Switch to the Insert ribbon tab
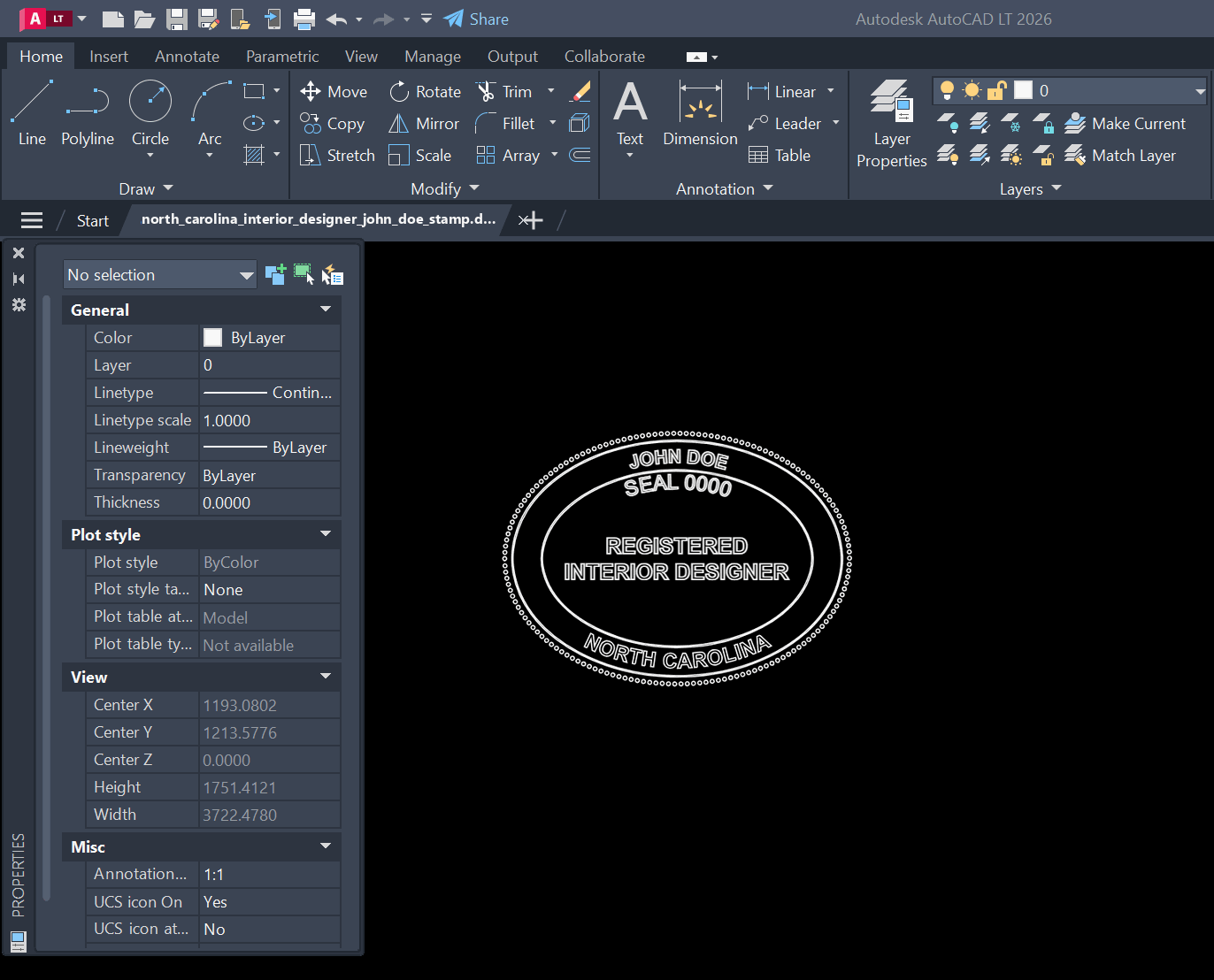This screenshot has width=1214, height=980. click(109, 56)
